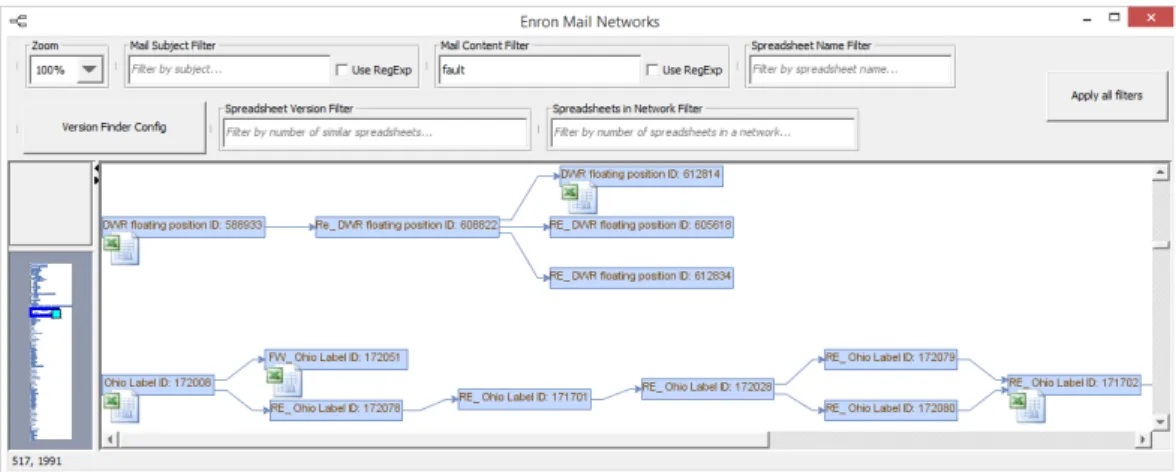Click the 517, 1991 status bar coordinates
The image size is (1176, 472).
pos(38,461)
